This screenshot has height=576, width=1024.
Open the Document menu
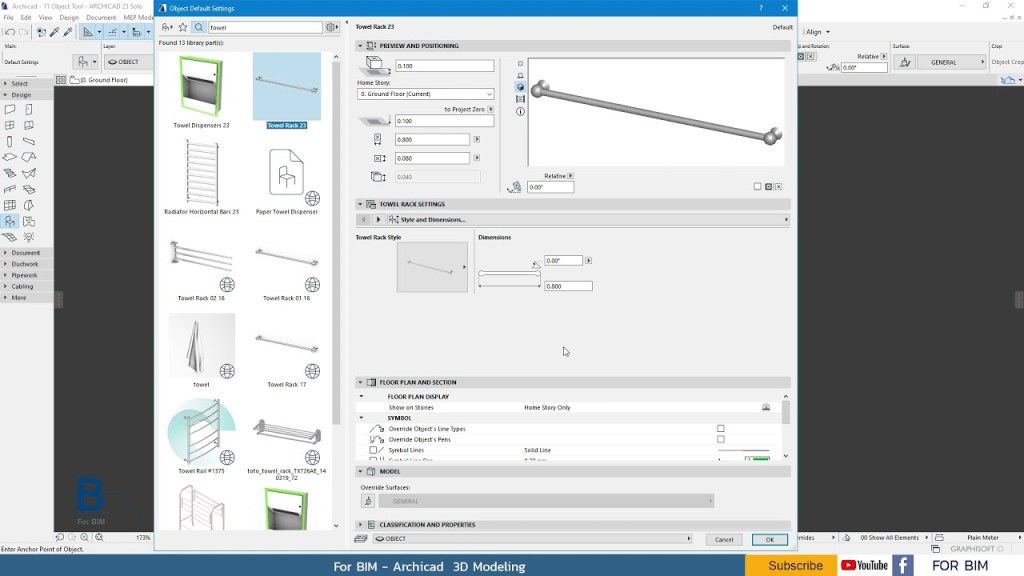(100, 17)
